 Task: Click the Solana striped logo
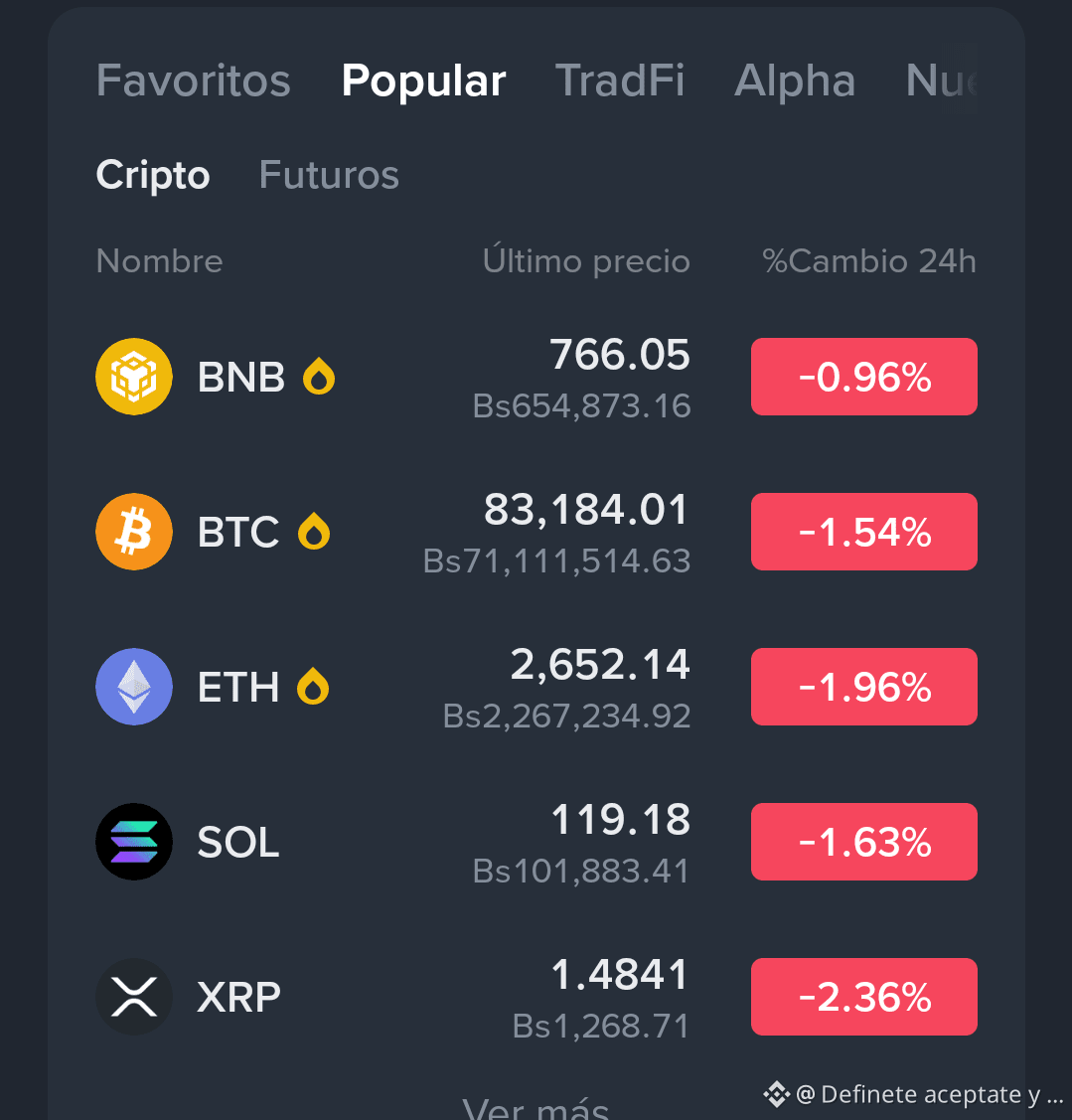(133, 842)
